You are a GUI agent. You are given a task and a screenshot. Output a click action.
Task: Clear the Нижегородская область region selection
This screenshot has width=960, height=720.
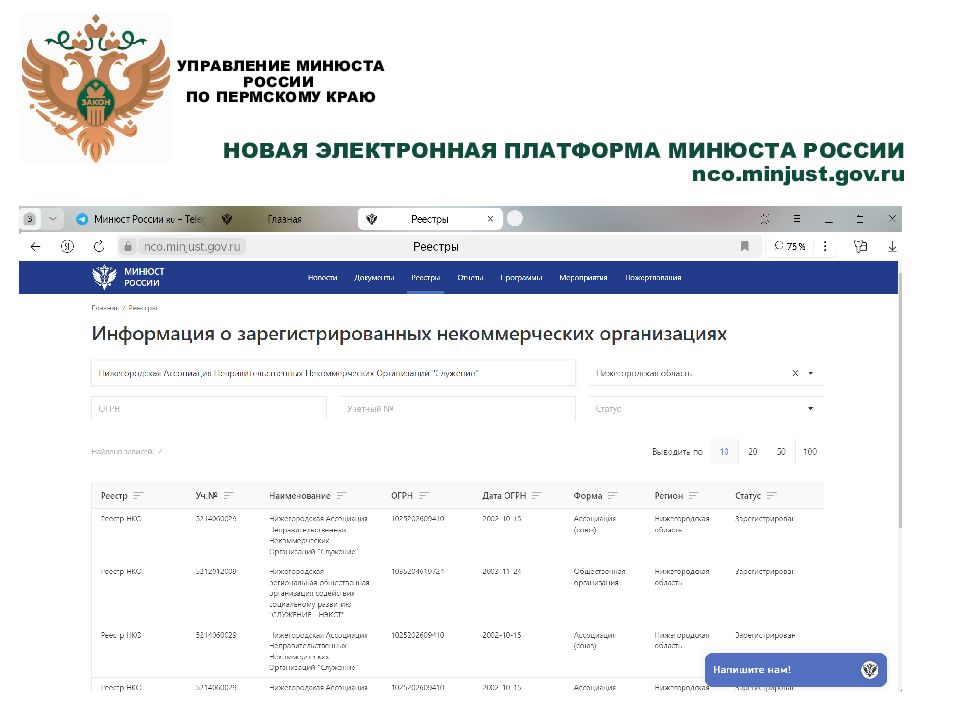[x=795, y=373]
